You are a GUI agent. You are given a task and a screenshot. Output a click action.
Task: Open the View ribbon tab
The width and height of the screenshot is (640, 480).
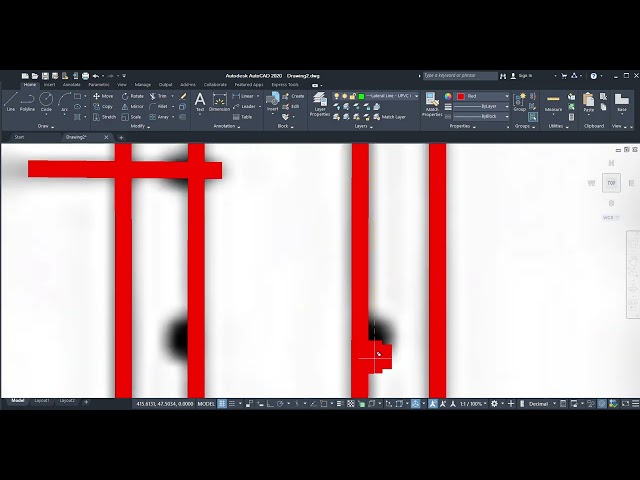click(x=122, y=85)
